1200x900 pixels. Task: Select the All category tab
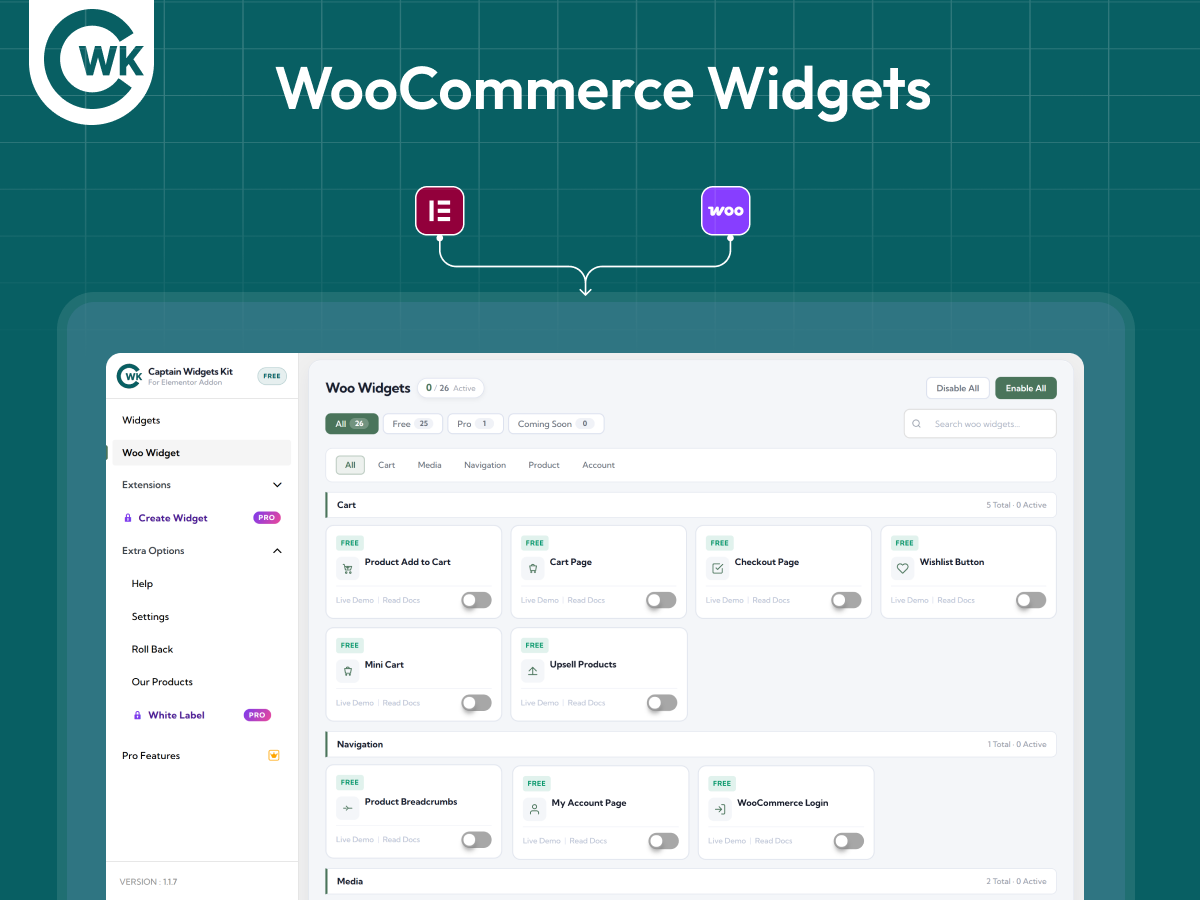tap(350, 465)
